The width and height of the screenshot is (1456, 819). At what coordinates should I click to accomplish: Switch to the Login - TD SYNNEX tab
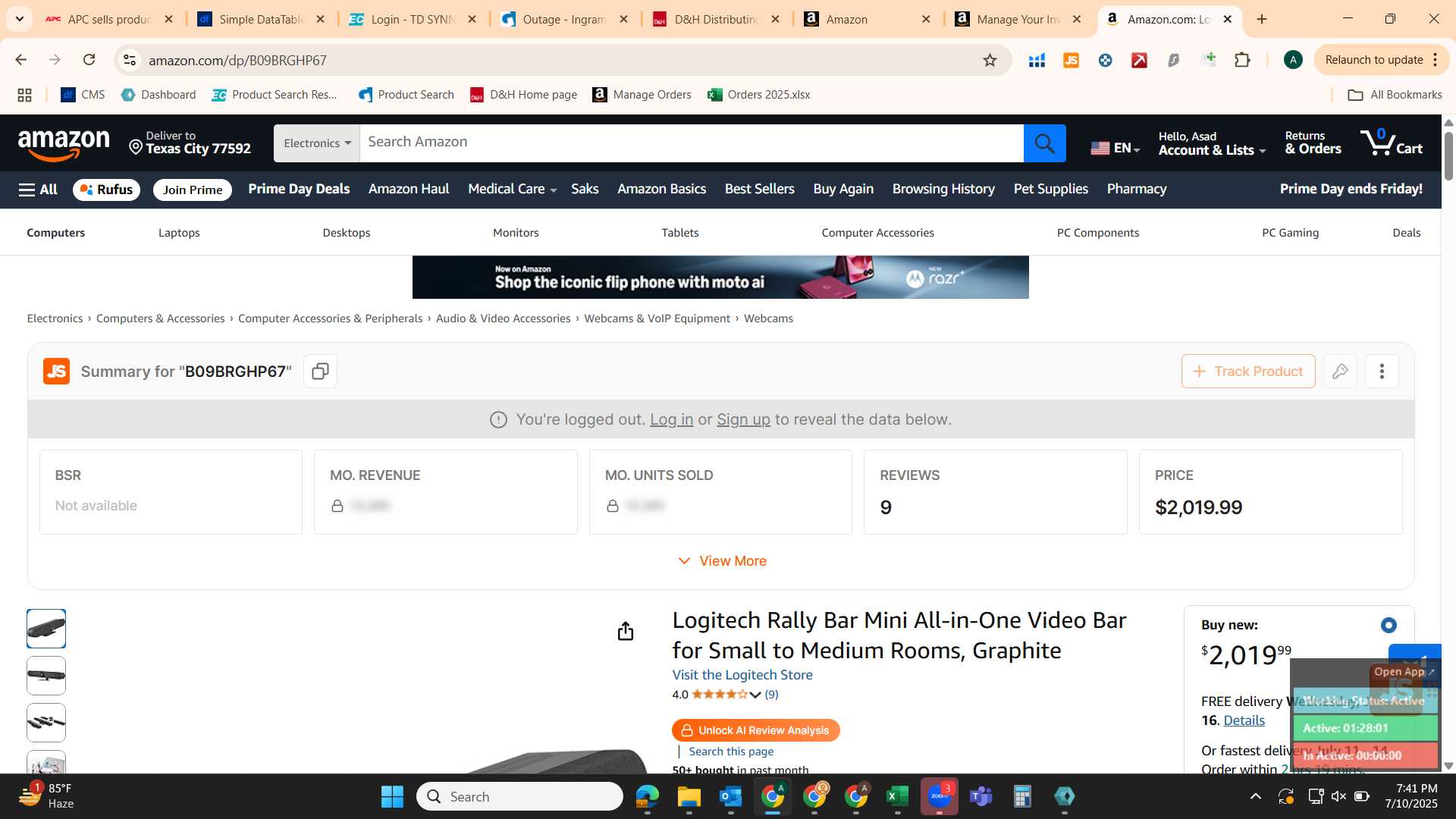(413, 19)
